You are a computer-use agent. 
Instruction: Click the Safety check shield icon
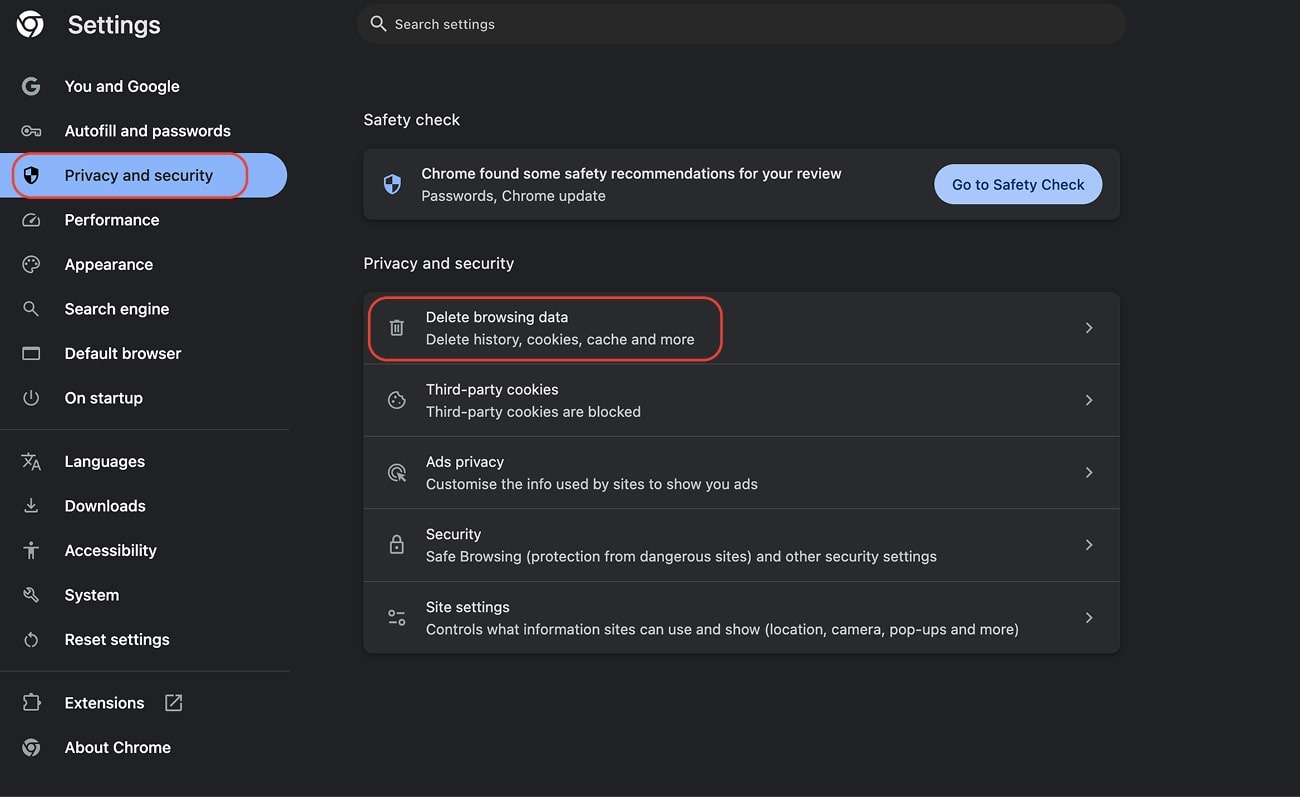coord(391,184)
